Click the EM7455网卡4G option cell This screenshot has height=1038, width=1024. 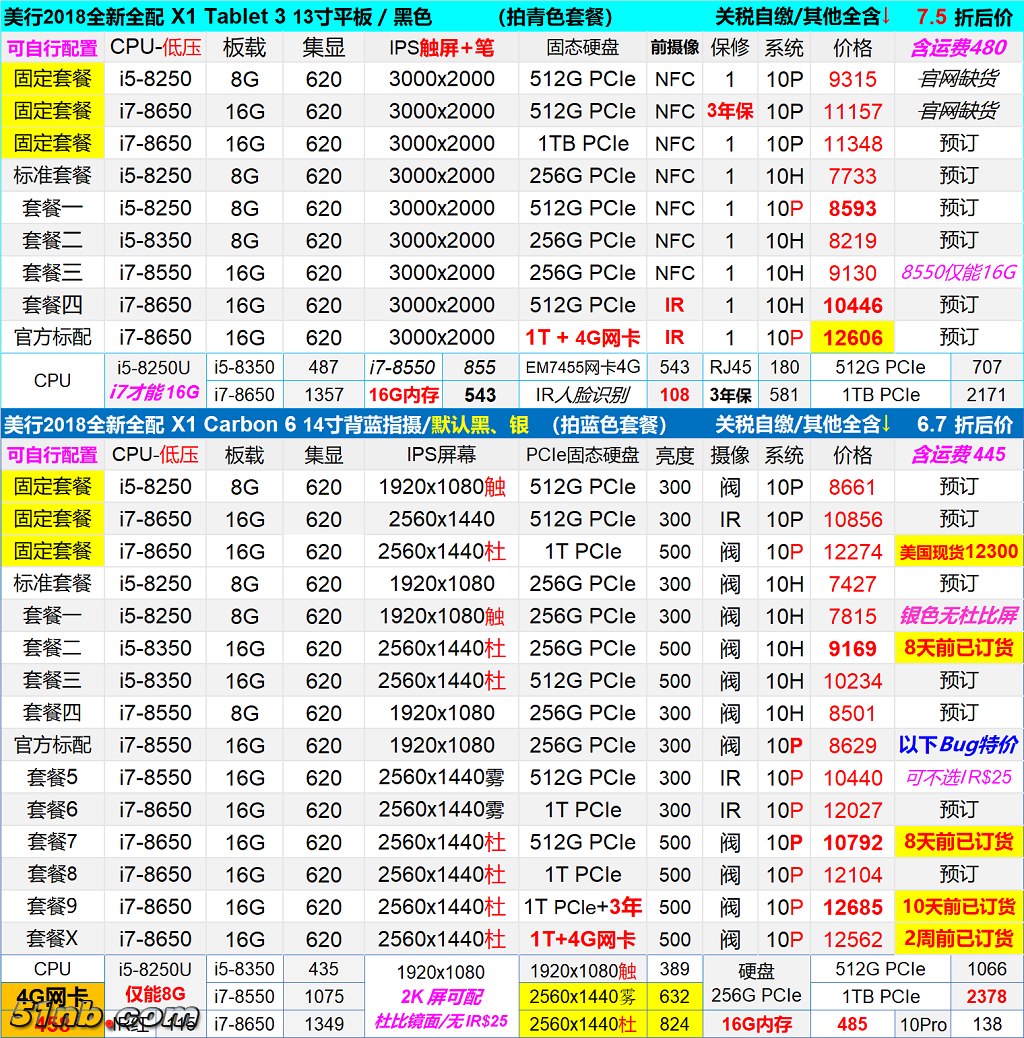click(x=588, y=367)
